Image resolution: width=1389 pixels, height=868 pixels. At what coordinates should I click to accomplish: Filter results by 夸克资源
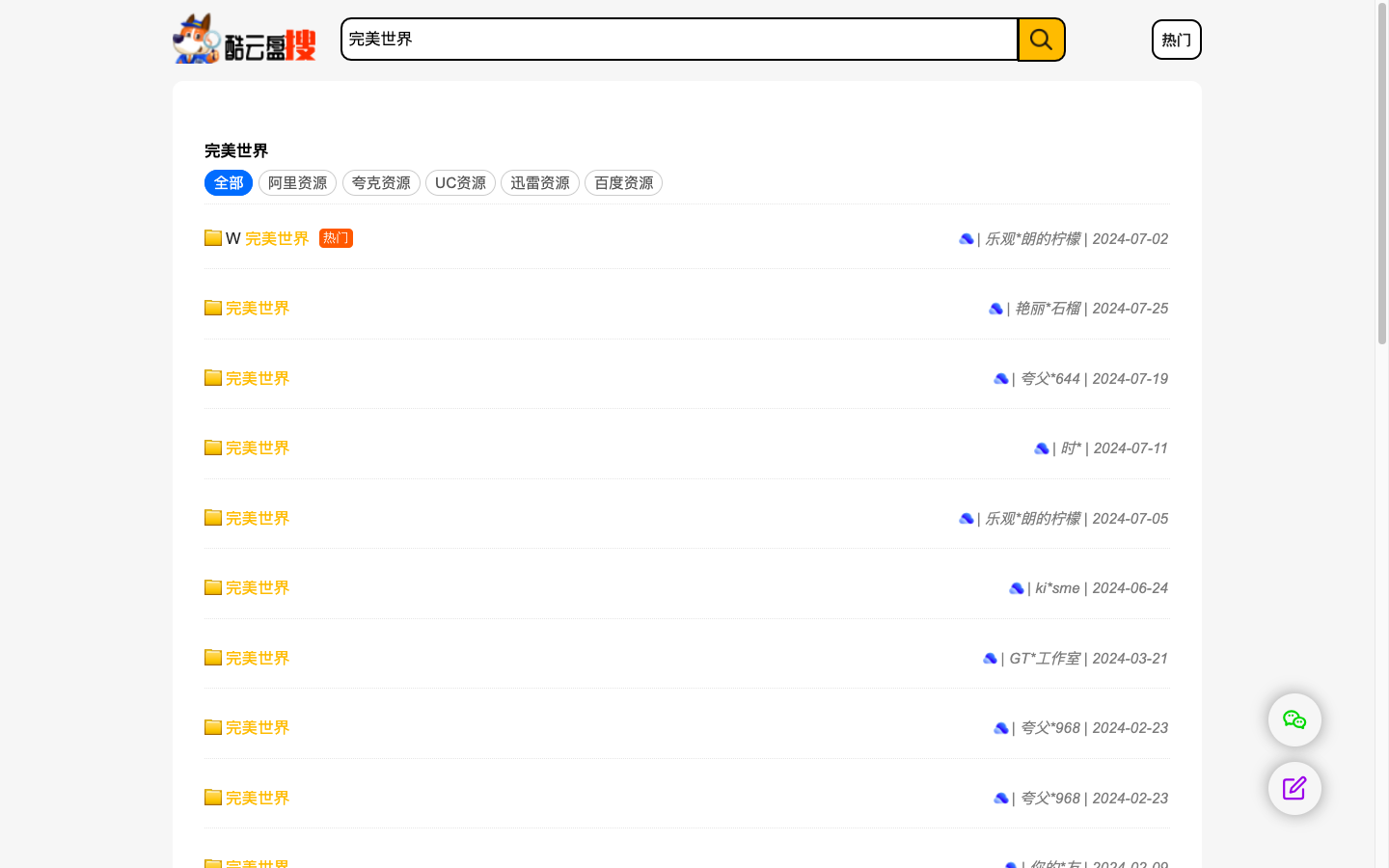[x=381, y=183]
